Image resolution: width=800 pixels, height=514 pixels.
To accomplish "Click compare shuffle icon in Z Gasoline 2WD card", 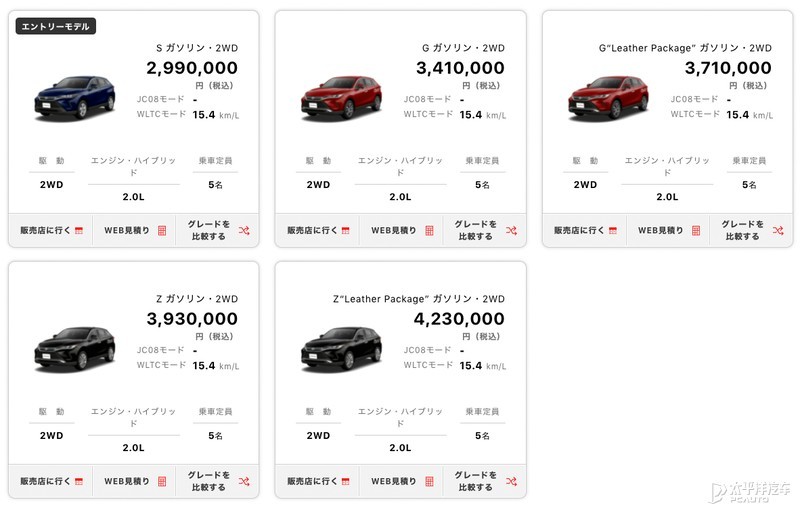I will point(244,482).
